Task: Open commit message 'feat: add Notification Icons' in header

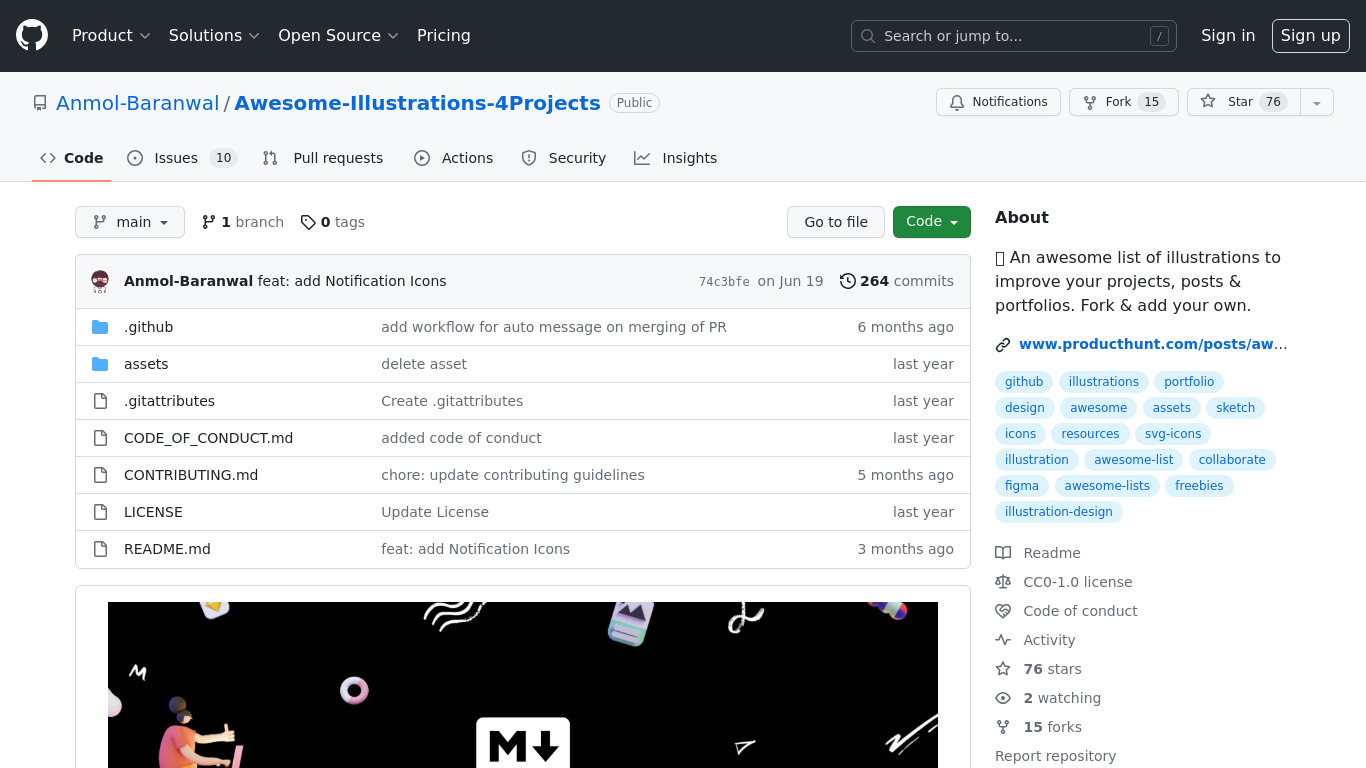Action: [x=352, y=281]
